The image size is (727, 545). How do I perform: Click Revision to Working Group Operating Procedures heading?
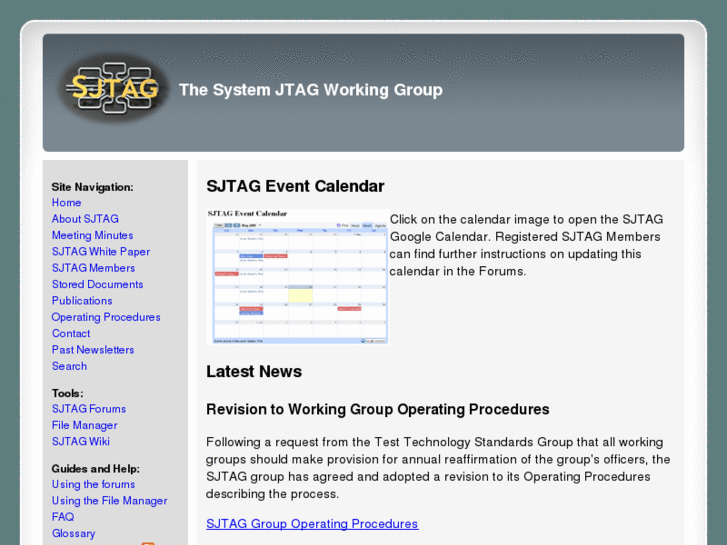click(377, 410)
